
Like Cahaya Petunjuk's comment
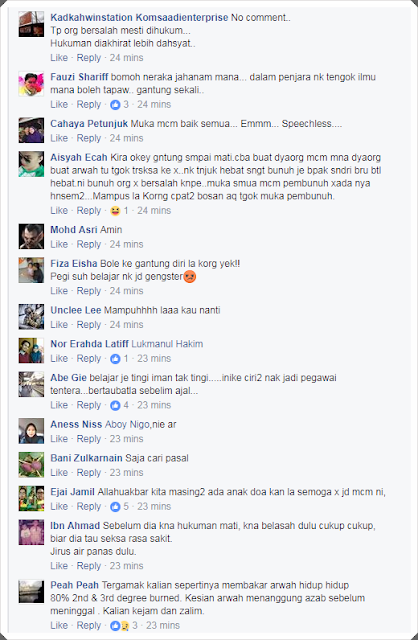tap(59, 138)
